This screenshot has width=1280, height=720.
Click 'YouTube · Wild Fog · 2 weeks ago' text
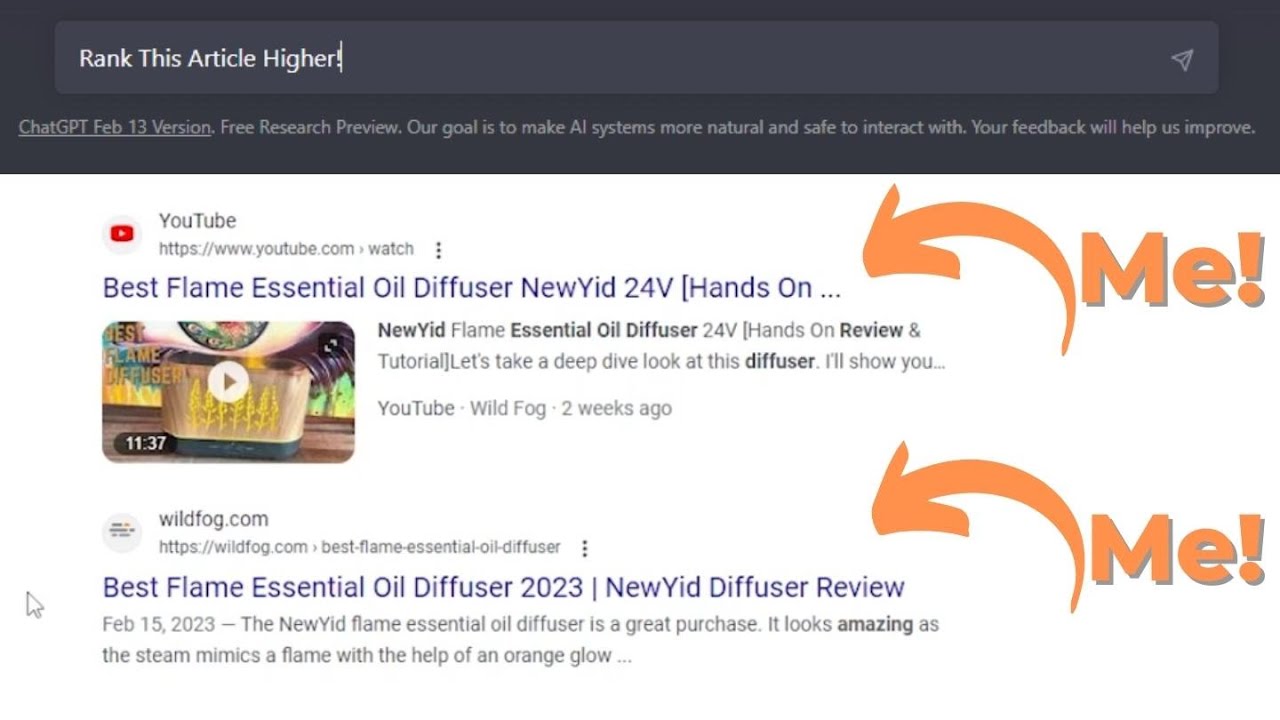point(525,408)
